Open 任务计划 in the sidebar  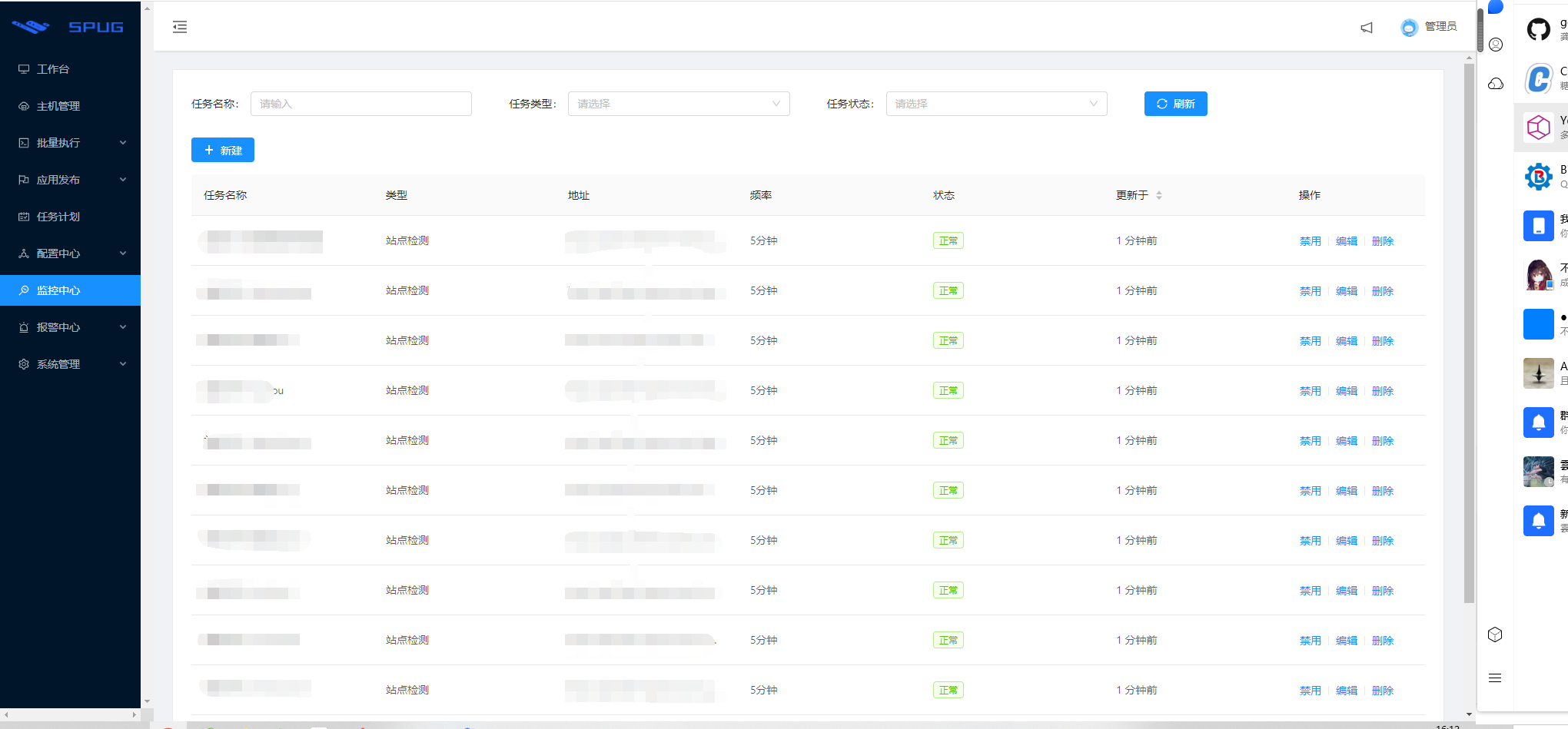[x=70, y=217]
